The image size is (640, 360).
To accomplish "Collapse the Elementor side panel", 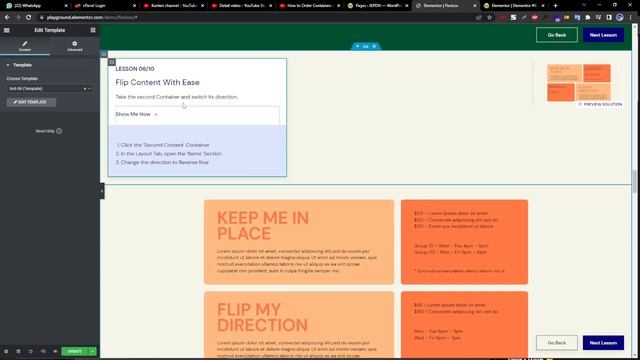I will (102, 191).
